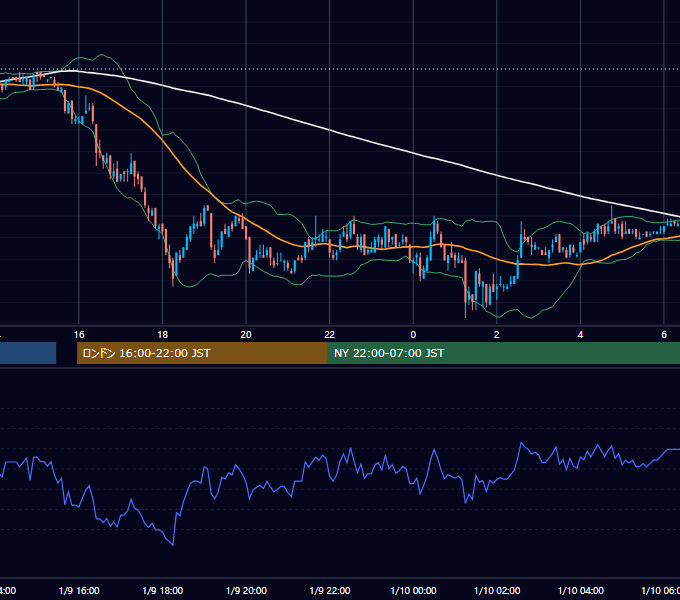Click the hour label 0 on upper axis
Screen dimensions: 680x600
(x=413, y=334)
